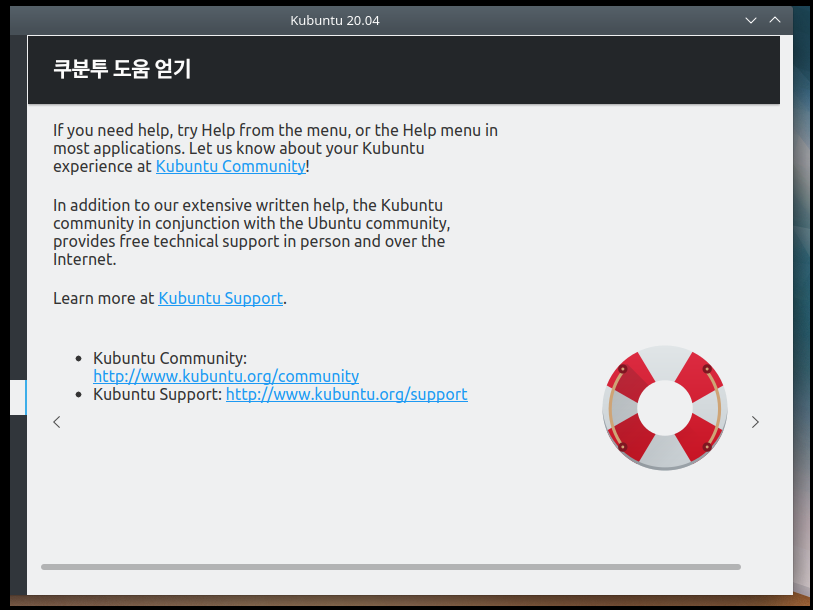Advance to the next slide with right arrow
The width and height of the screenshot is (813, 610).
point(755,422)
